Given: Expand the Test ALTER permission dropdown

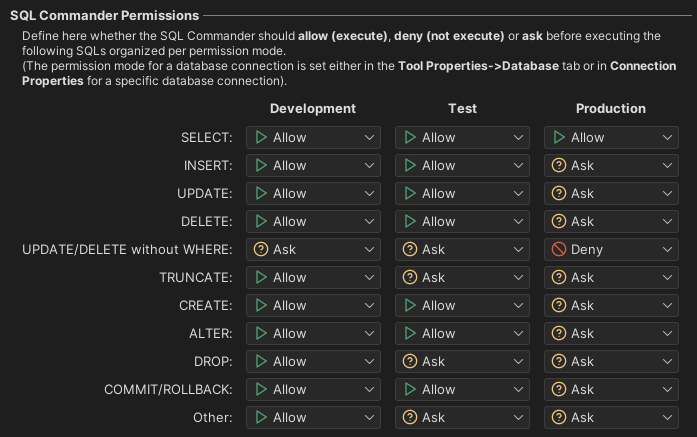Looking at the screenshot, I should (x=462, y=333).
